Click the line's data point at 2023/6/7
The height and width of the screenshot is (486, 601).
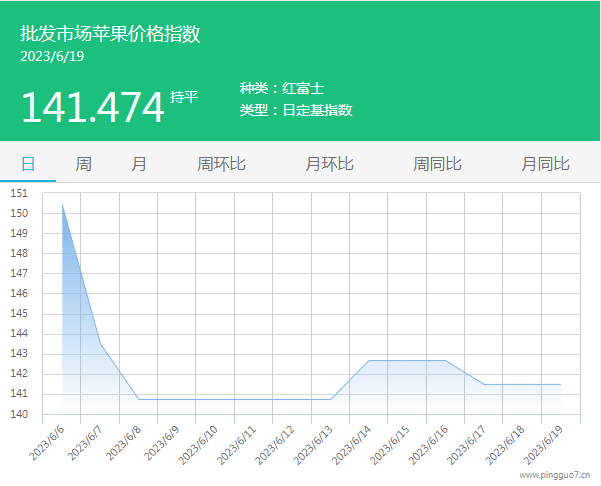(x=100, y=344)
